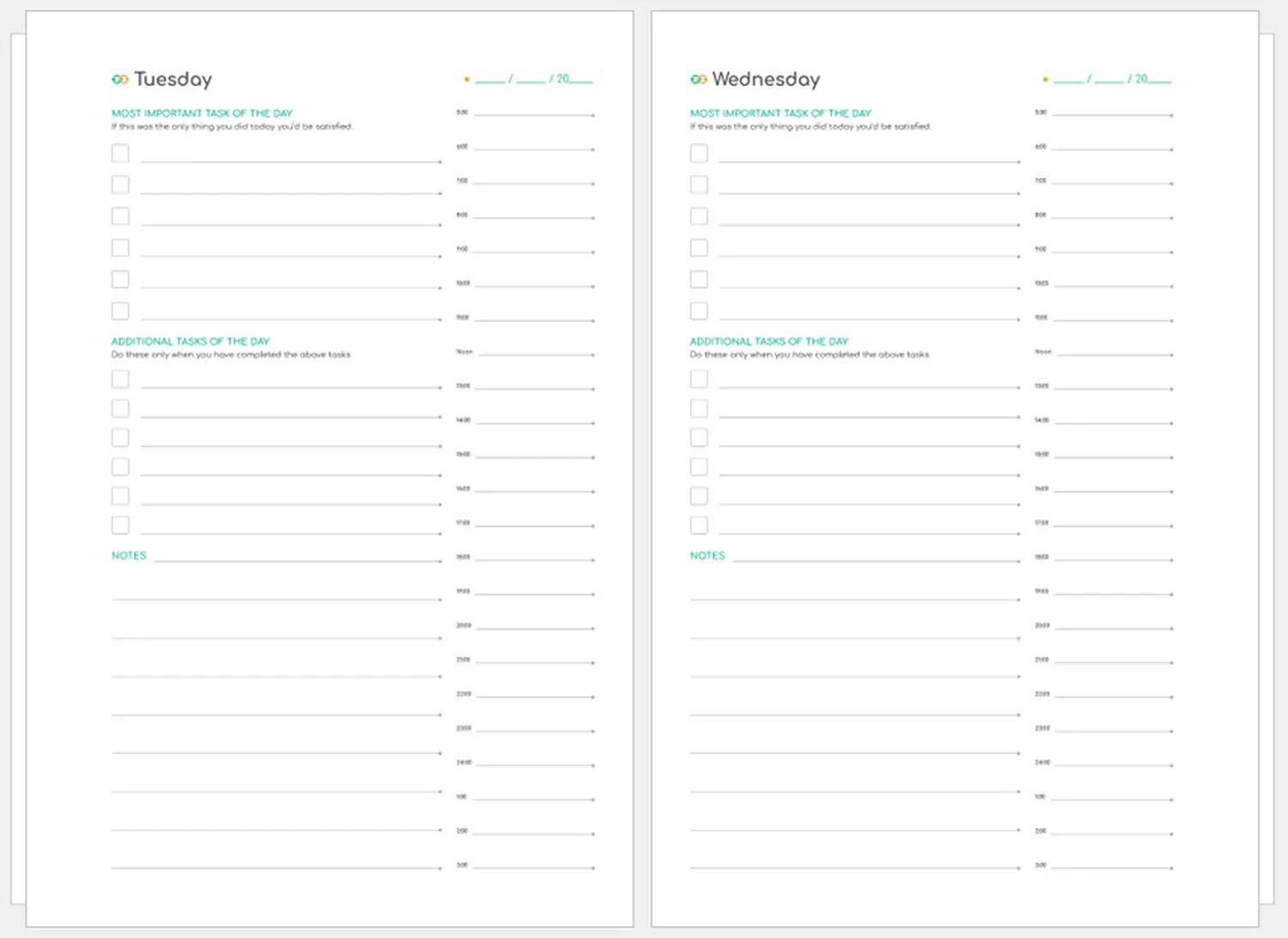Click the line next to Tuesday's first task checkbox
The image size is (1288, 938).
[291, 161]
